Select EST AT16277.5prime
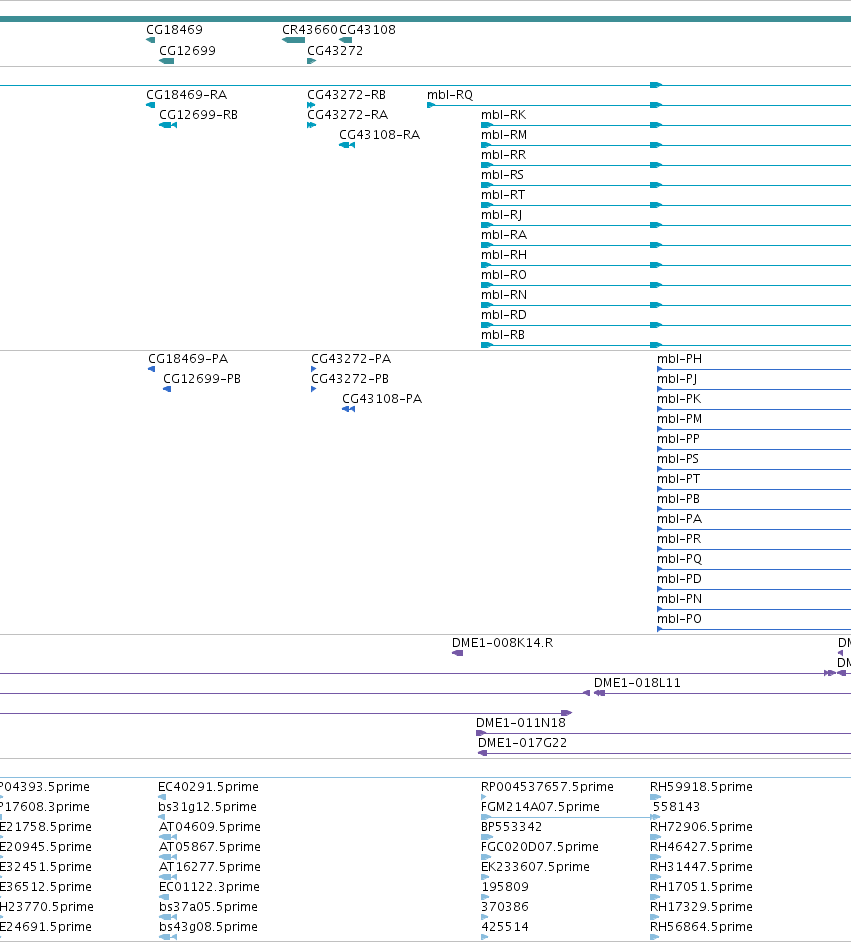Viewport: 851px width, 942px height. coord(210,866)
